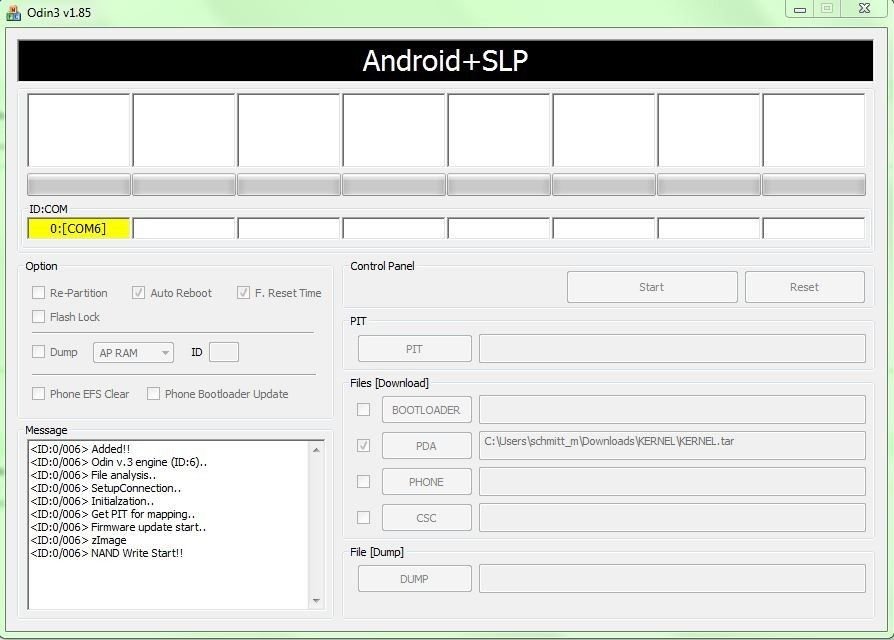Image resolution: width=894 pixels, height=640 pixels.
Task: Click the DUMP file path field
Action: point(672,579)
